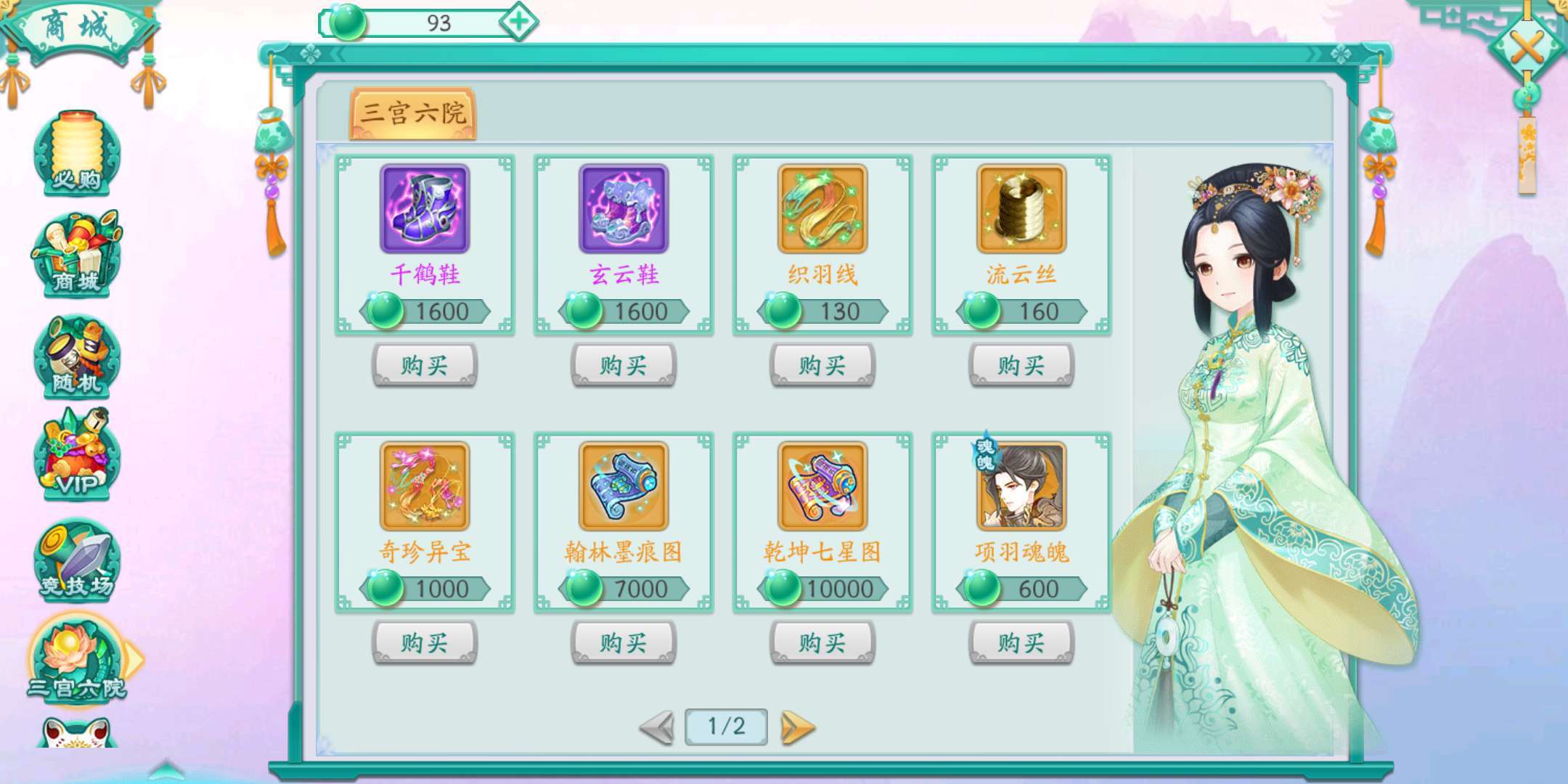The image size is (1568, 784).
Task: Open the 随机 random shop icon
Action: coord(77,356)
